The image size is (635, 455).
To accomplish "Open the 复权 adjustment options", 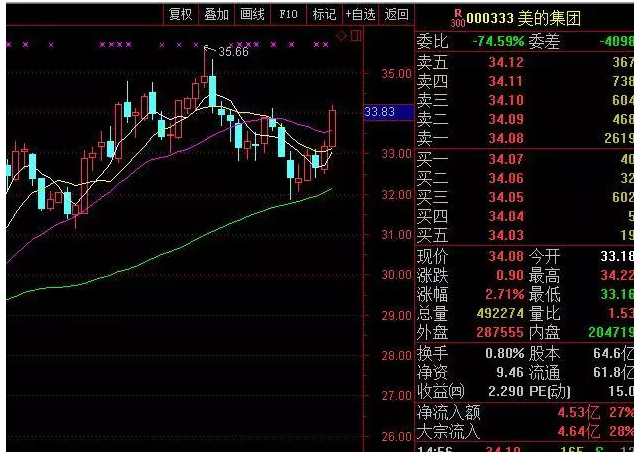I will click(180, 14).
